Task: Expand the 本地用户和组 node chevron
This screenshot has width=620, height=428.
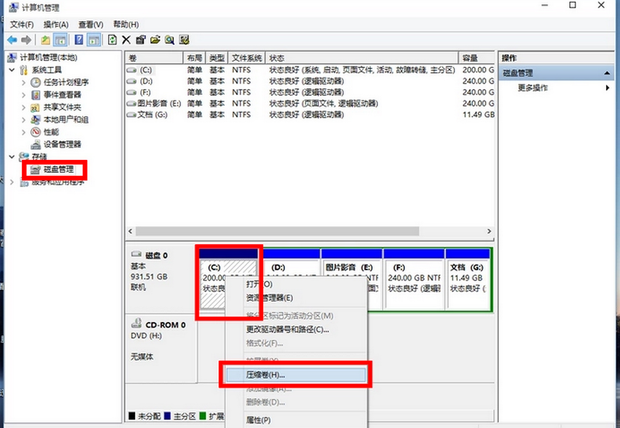Action: (x=23, y=119)
